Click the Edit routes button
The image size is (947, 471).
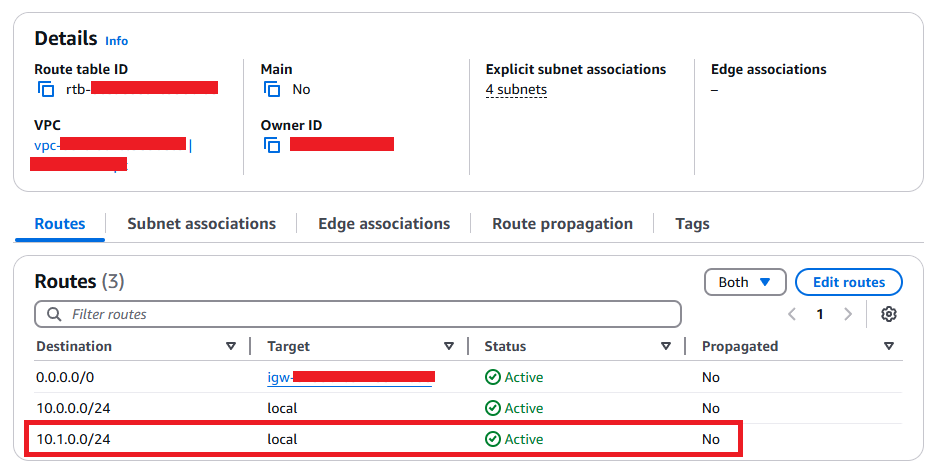tap(849, 282)
